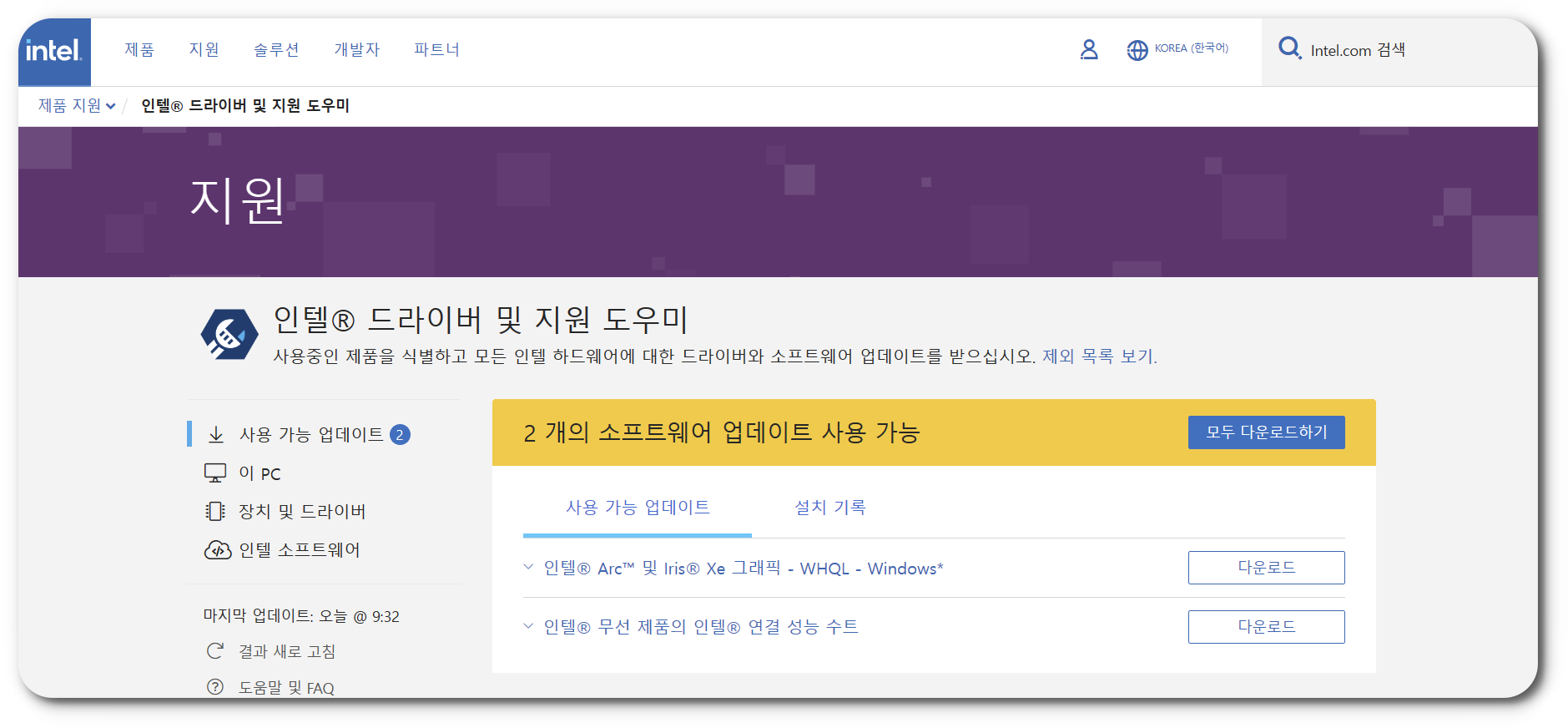Viewport: 1568px width, 728px height.
Task: Click the update count badge 2
Action: (x=400, y=435)
